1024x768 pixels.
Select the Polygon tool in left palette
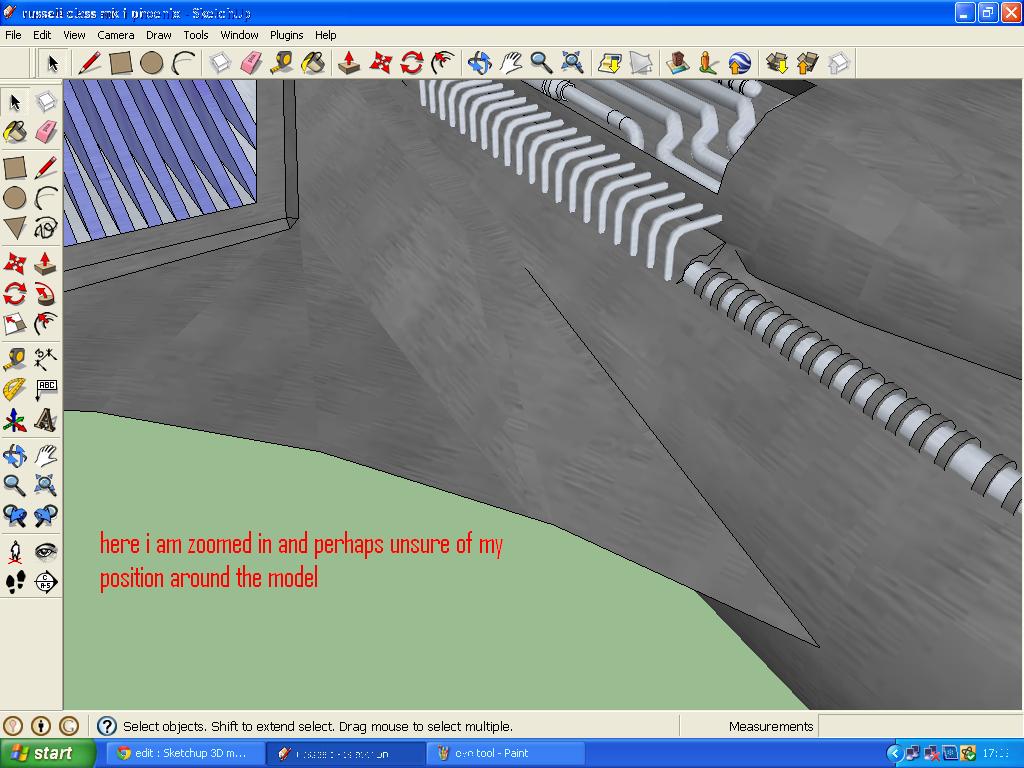click(x=14, y=228)
